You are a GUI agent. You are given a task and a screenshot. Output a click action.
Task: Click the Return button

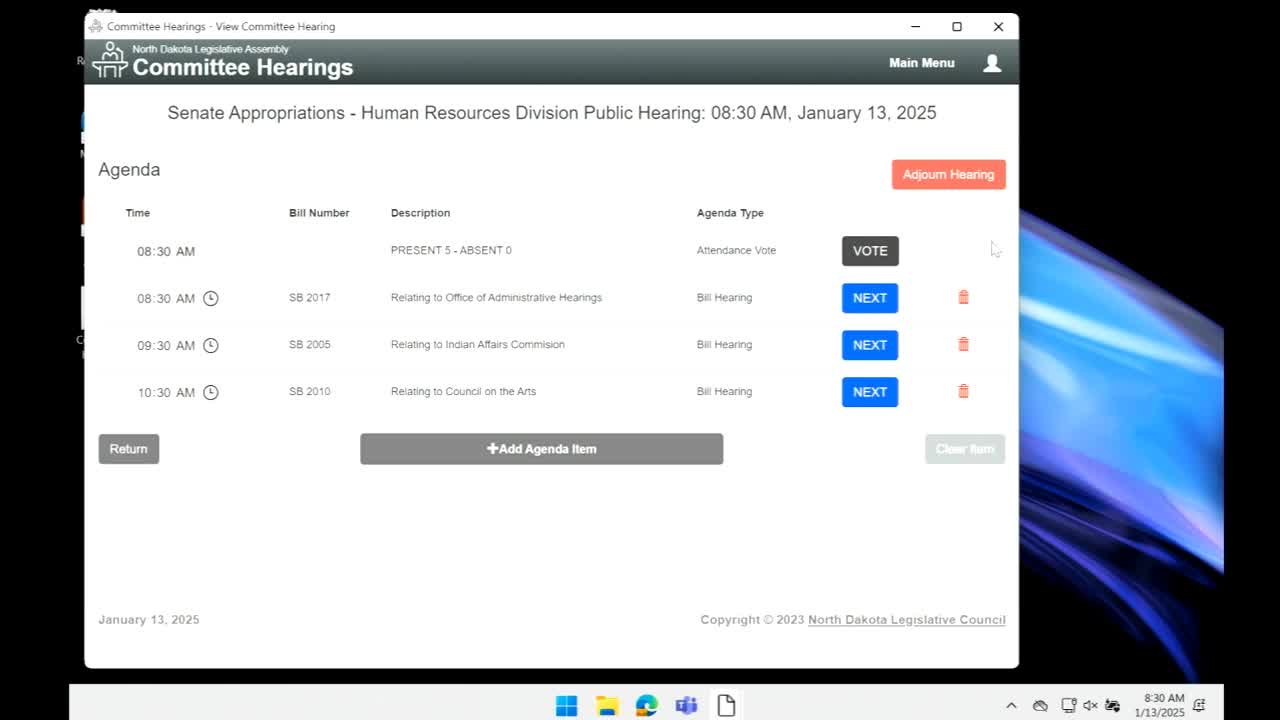tap(128, 449)
